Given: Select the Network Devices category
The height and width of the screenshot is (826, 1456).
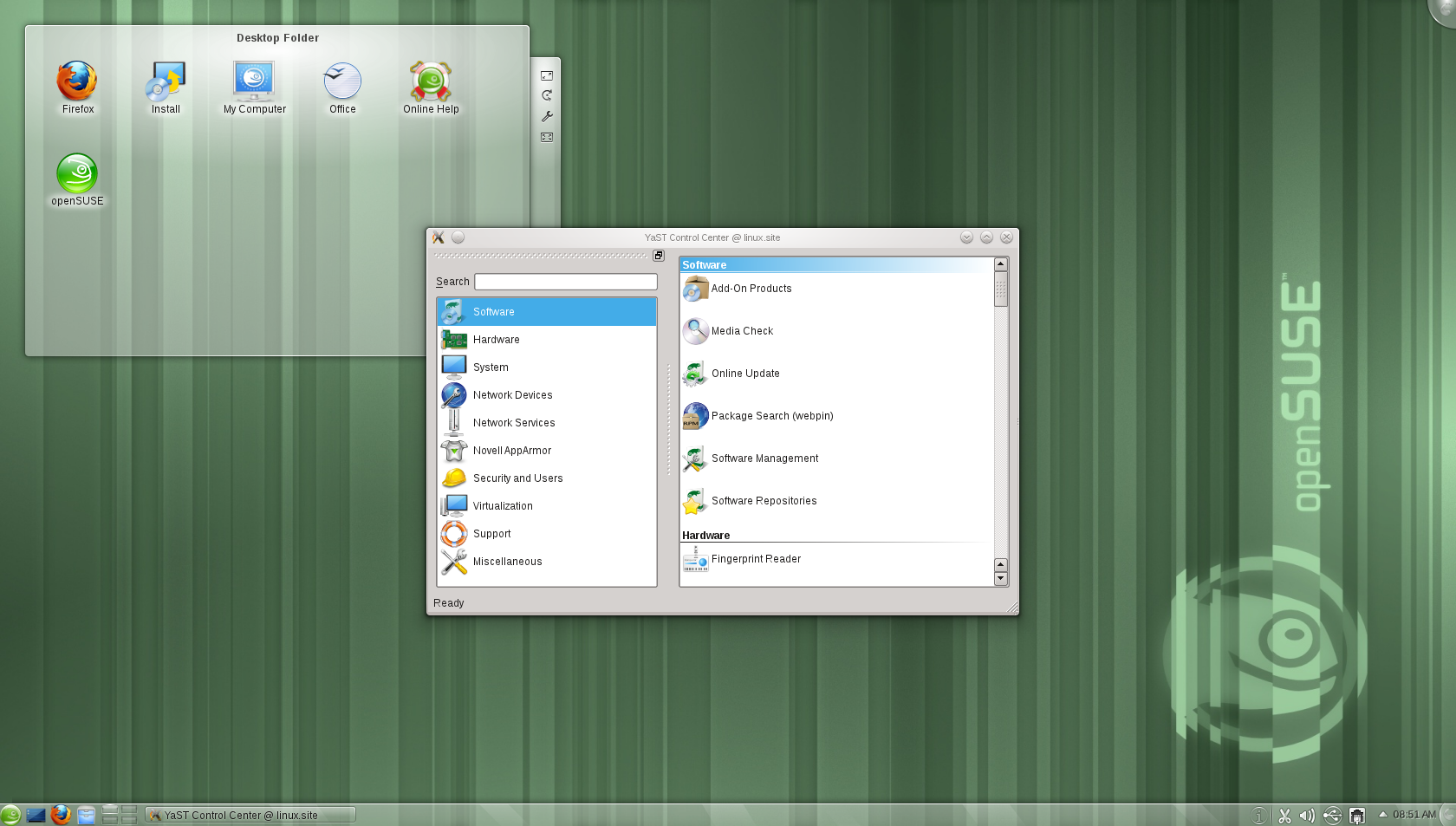Looking at the screenshot, I should [512, 395].
